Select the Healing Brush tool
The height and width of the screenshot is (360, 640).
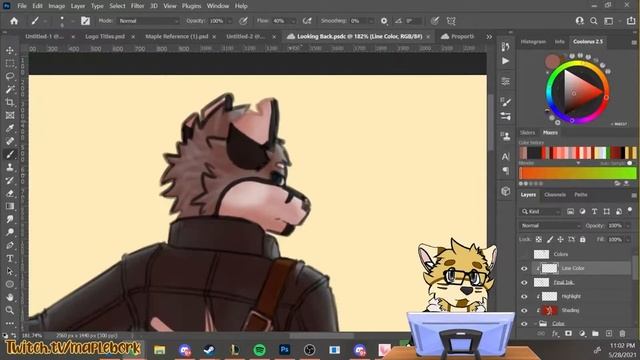coord(10,141)
